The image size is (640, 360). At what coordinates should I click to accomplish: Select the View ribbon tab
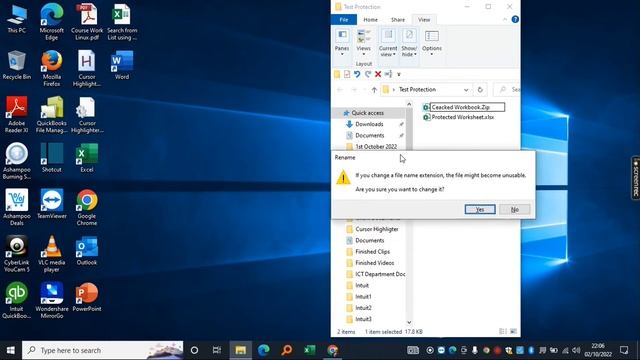[424, 20]
